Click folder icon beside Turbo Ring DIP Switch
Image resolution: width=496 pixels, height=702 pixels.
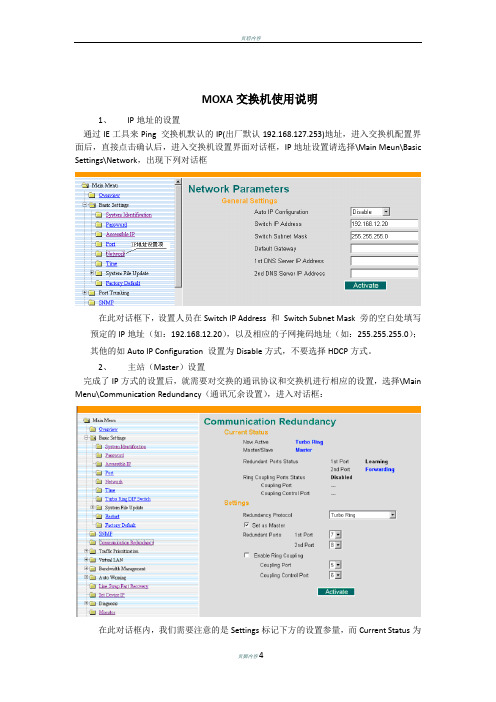[99, 499]
